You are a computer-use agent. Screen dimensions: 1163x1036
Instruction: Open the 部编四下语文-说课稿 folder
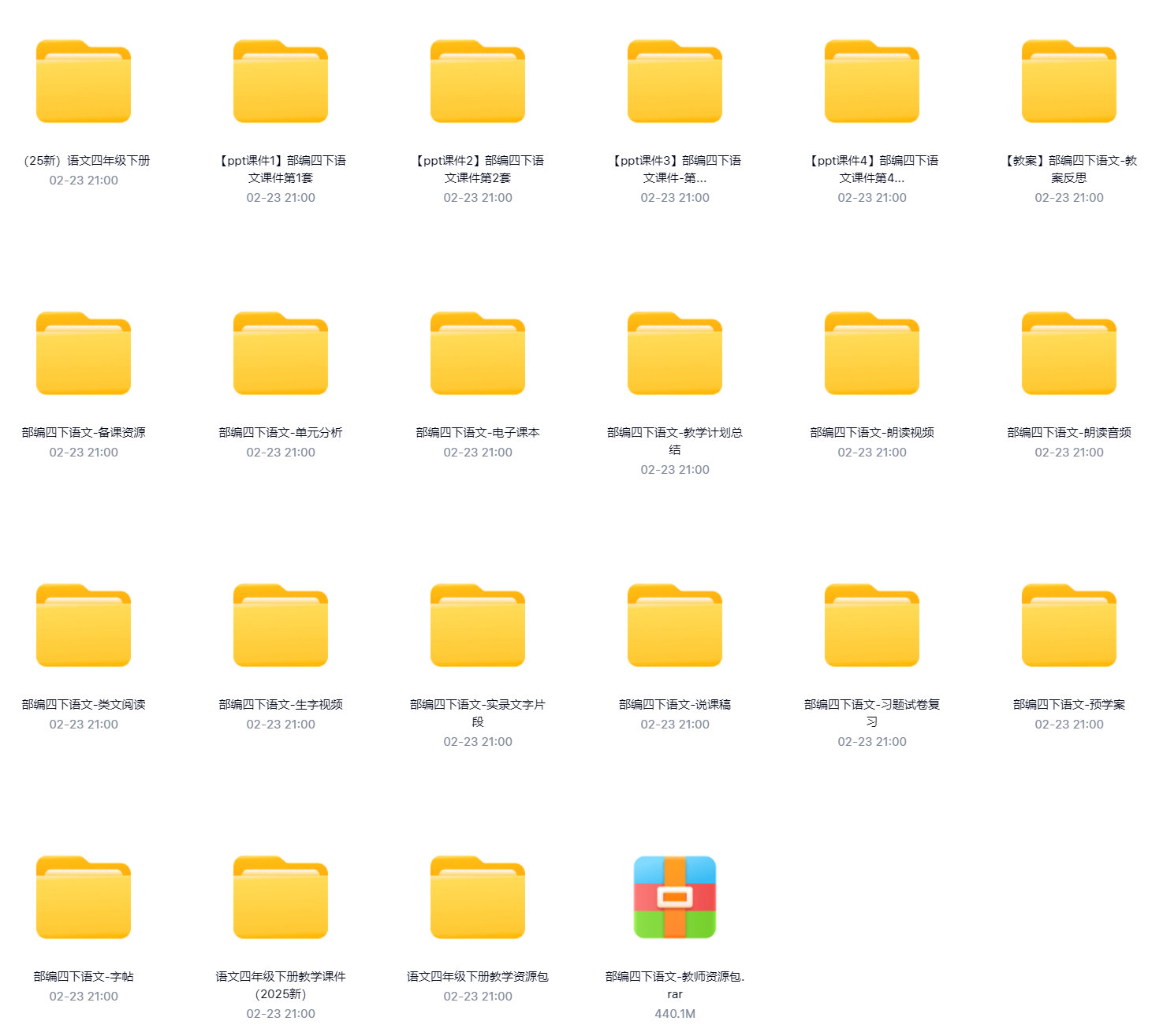675,626
